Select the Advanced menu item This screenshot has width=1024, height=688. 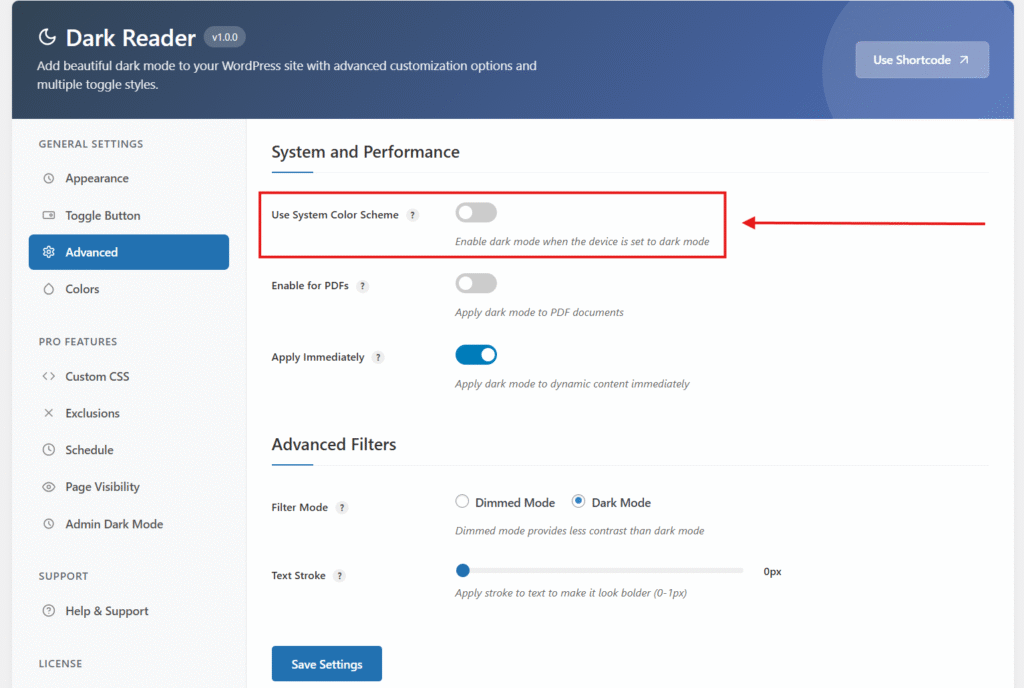[129, 252]
